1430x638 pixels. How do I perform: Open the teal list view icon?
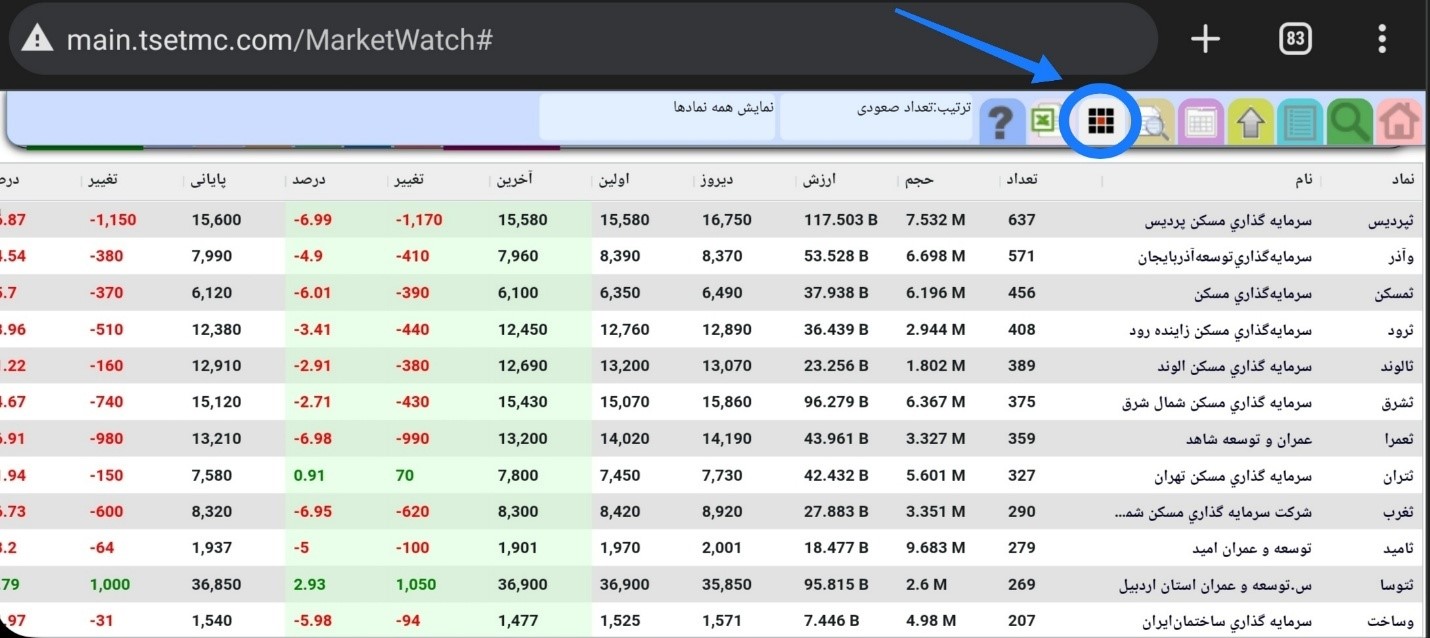tap(1300, 121)
